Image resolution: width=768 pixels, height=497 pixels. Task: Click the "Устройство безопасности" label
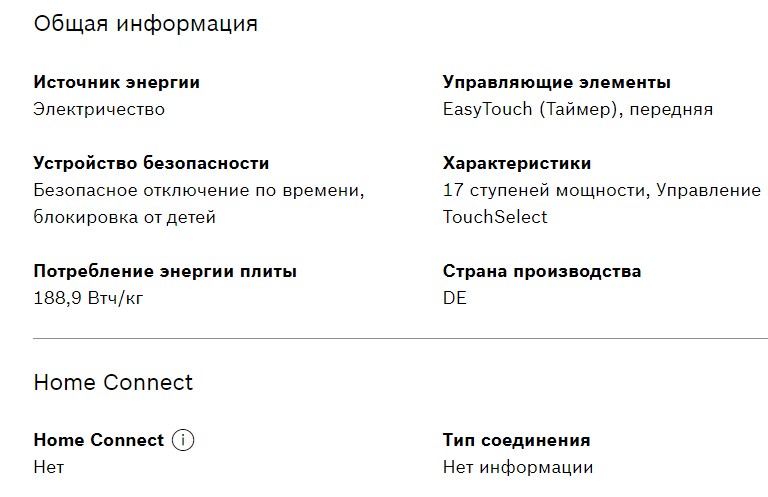point(151,163)
